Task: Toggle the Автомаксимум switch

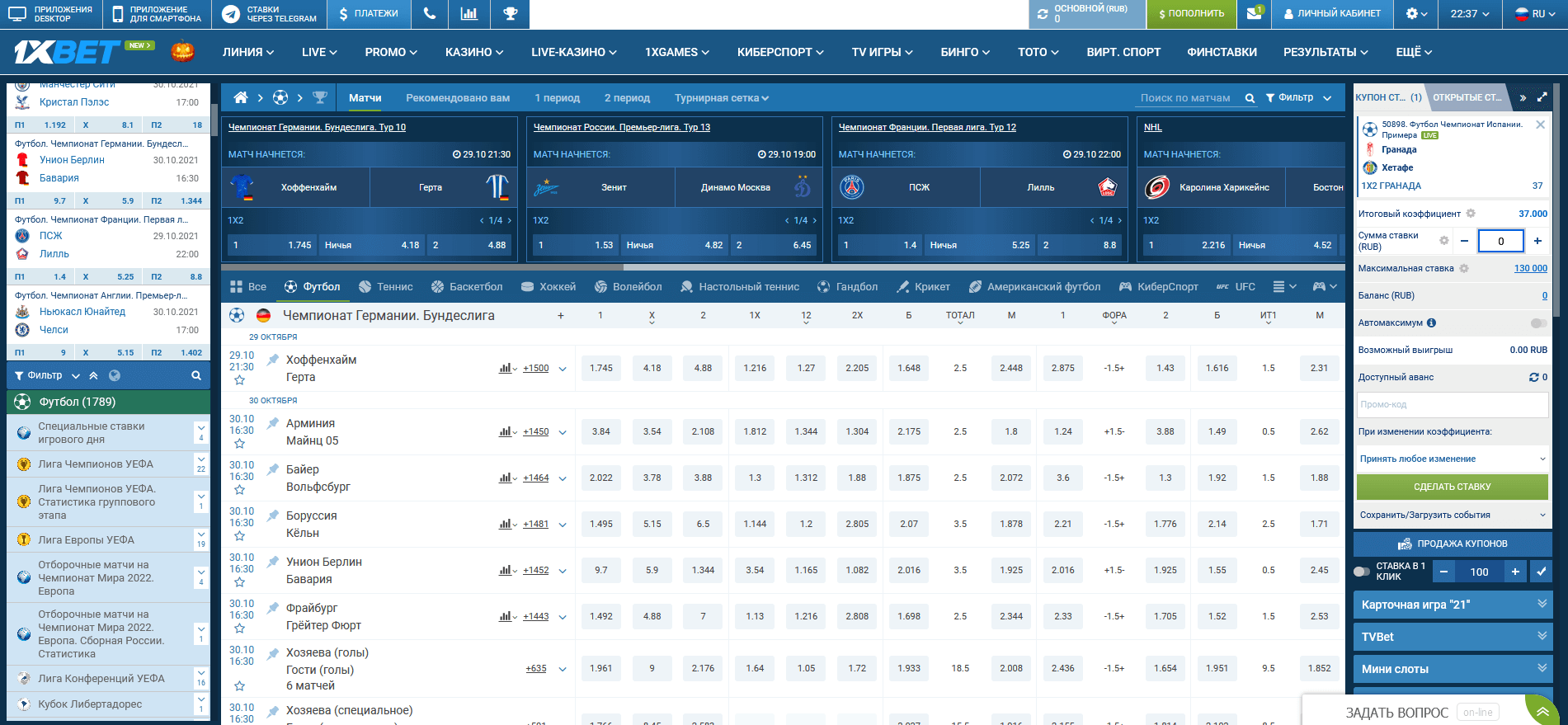Action: [1538, 322]
